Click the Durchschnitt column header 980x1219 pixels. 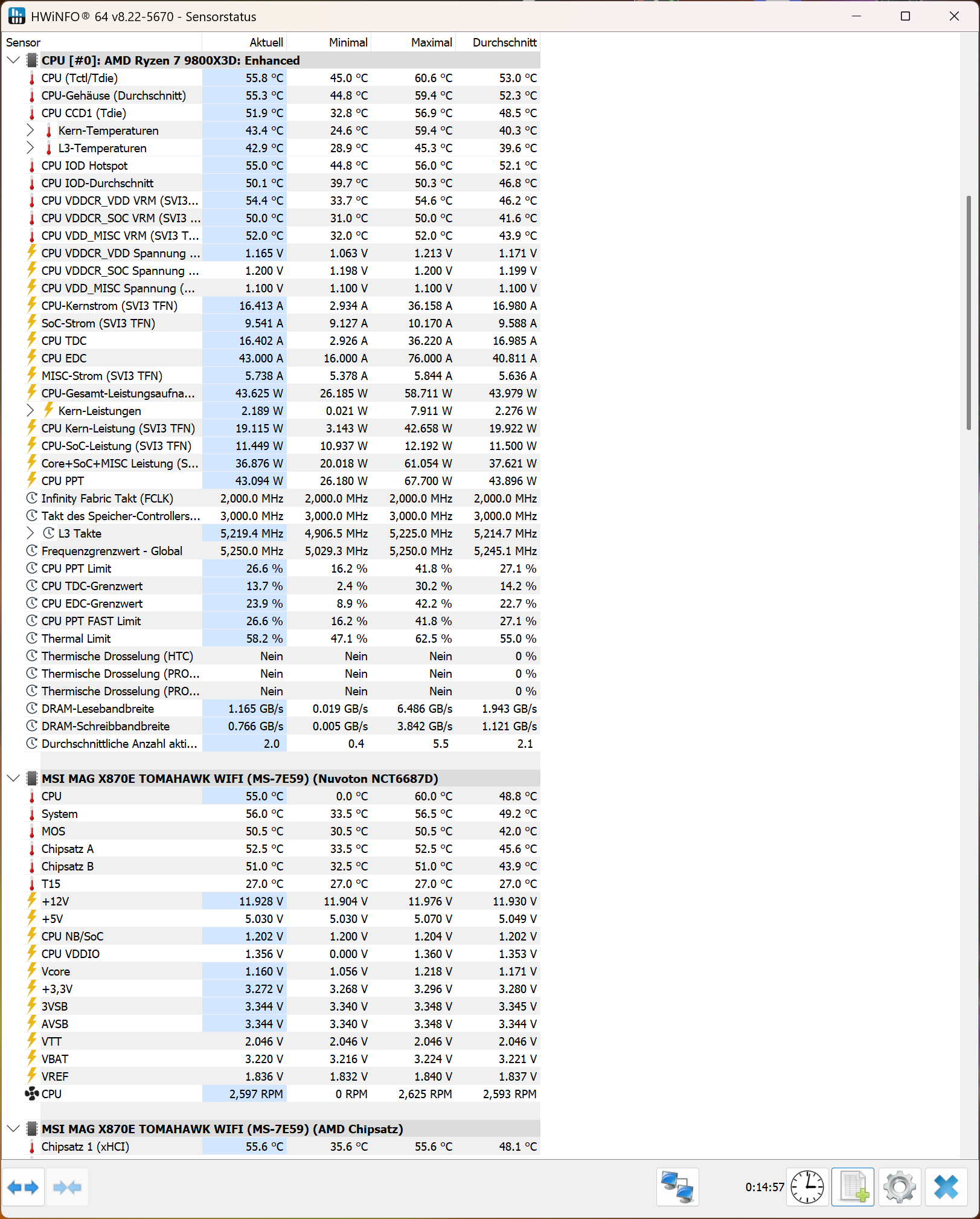(x=498, y=42)
